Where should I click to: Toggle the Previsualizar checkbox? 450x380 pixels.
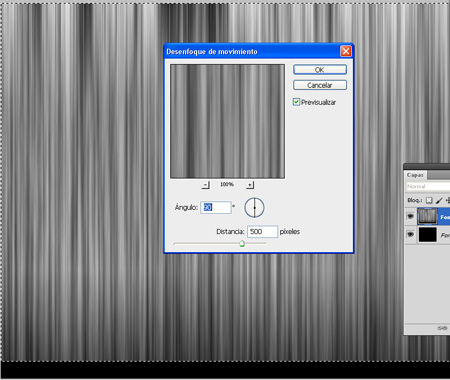[296, 102]
